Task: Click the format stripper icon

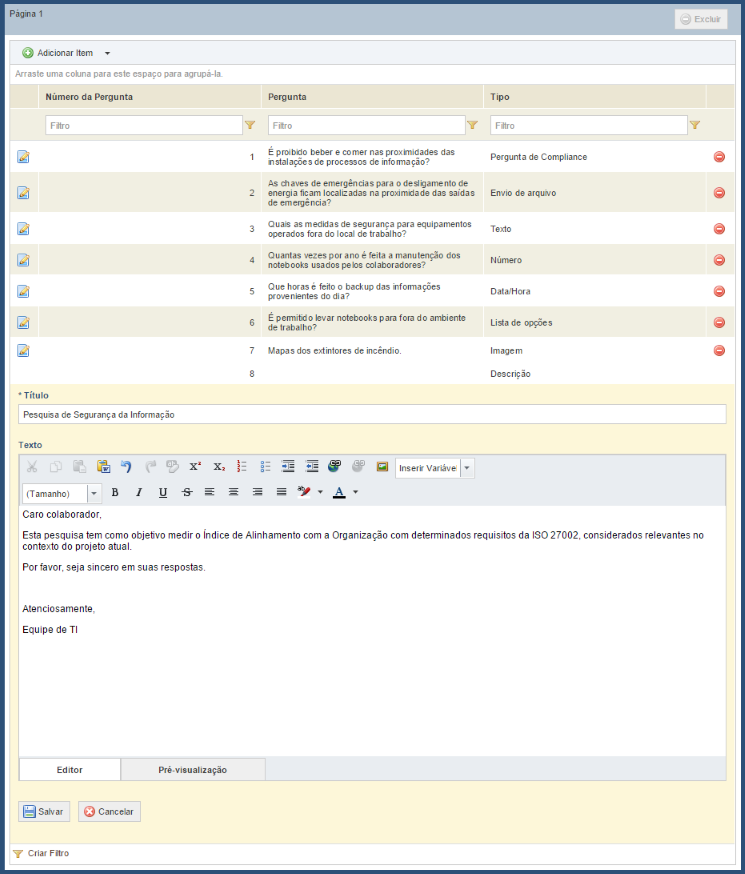Action: [x=173, y=467]
